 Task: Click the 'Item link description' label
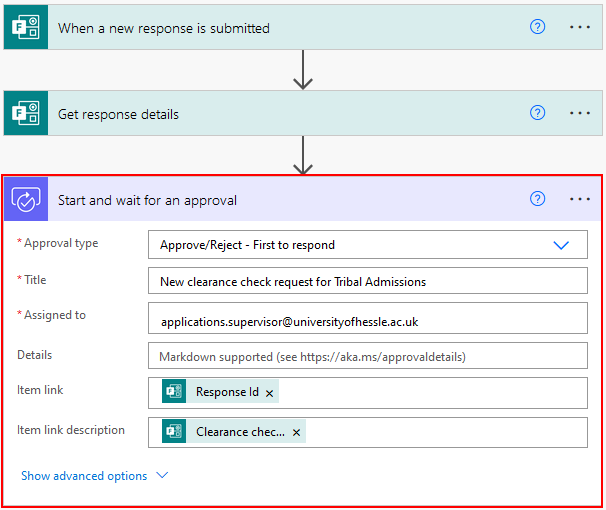71,430
